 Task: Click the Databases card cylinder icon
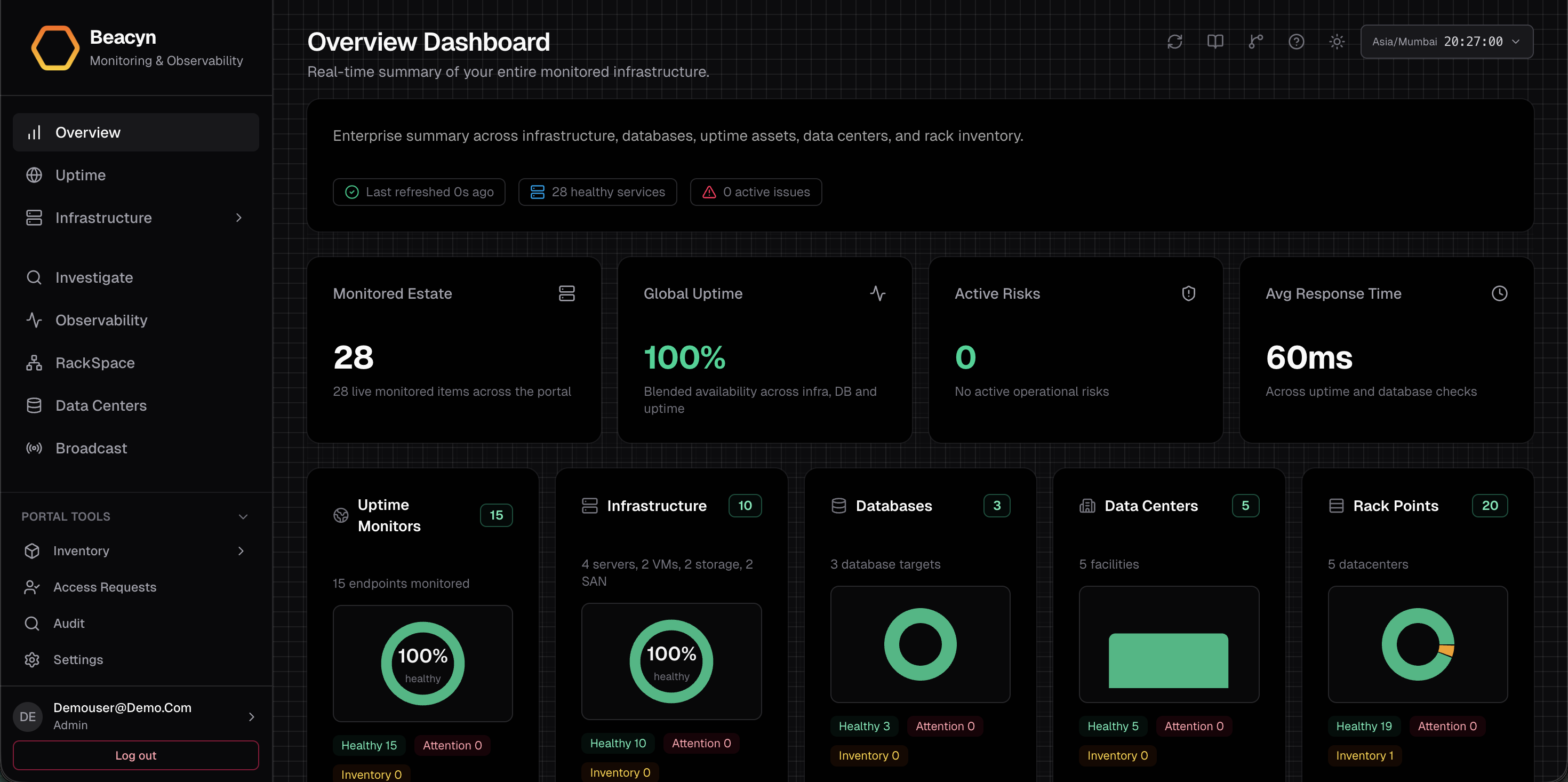(x=839, y=506)
